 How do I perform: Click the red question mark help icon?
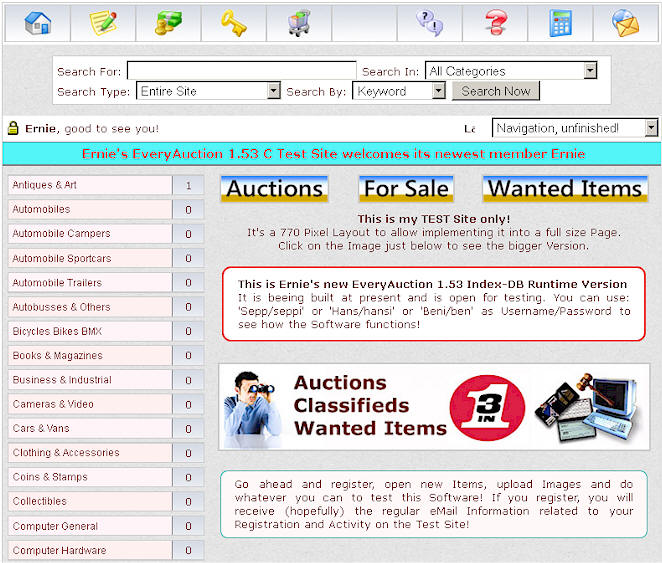[495, 23]
